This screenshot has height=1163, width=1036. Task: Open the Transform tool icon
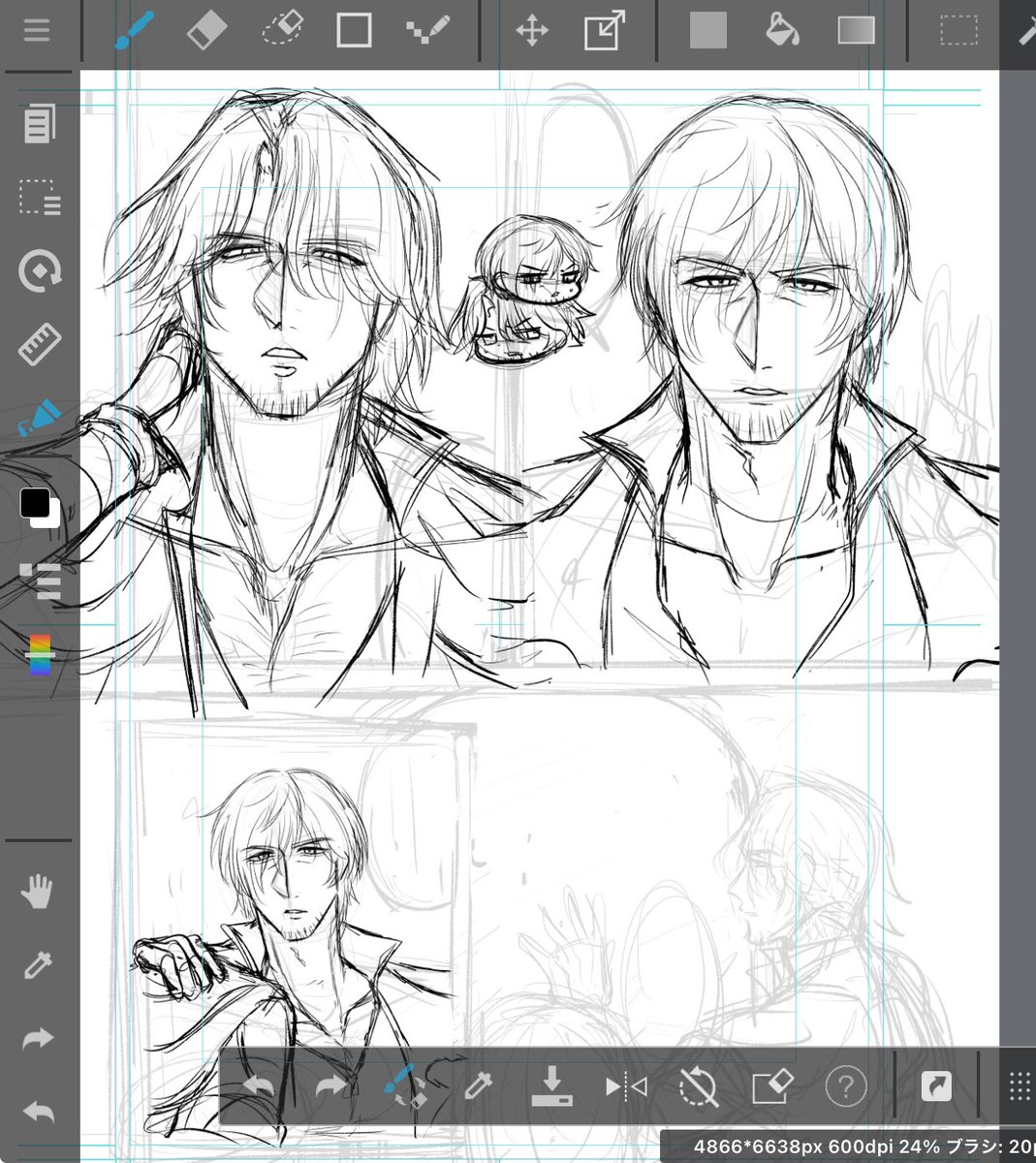[x=605, y=30]
